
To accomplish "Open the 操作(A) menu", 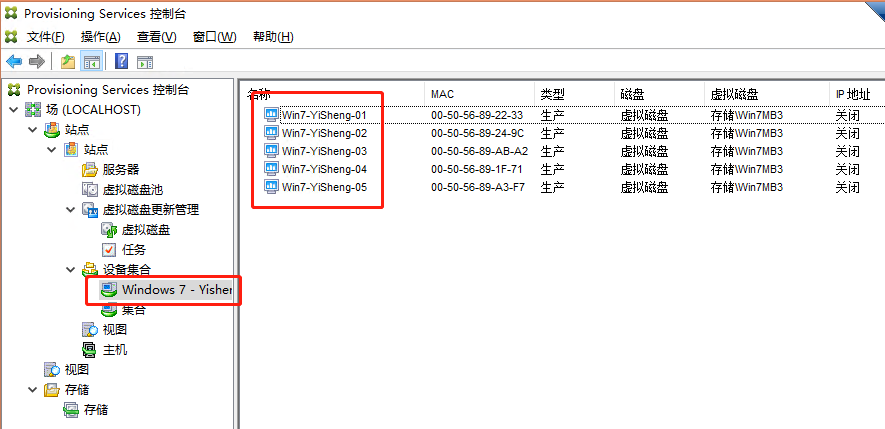I will (x=100, y=37).
